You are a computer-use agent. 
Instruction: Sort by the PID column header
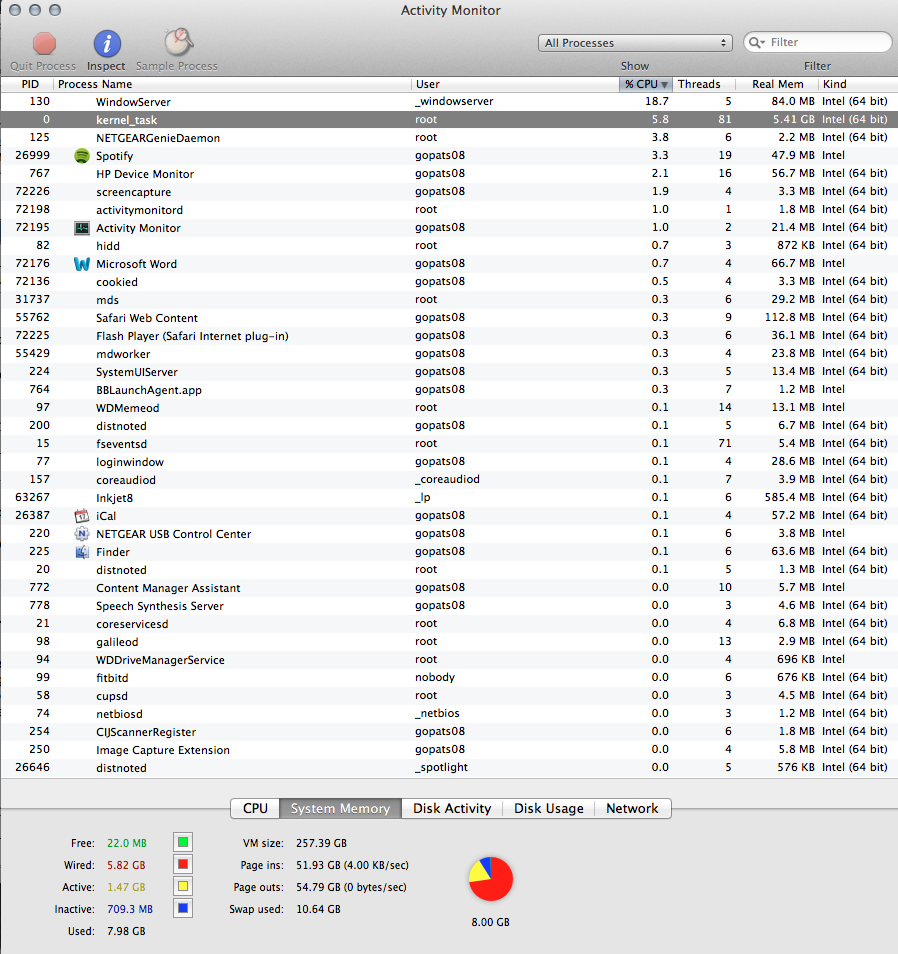27,84
